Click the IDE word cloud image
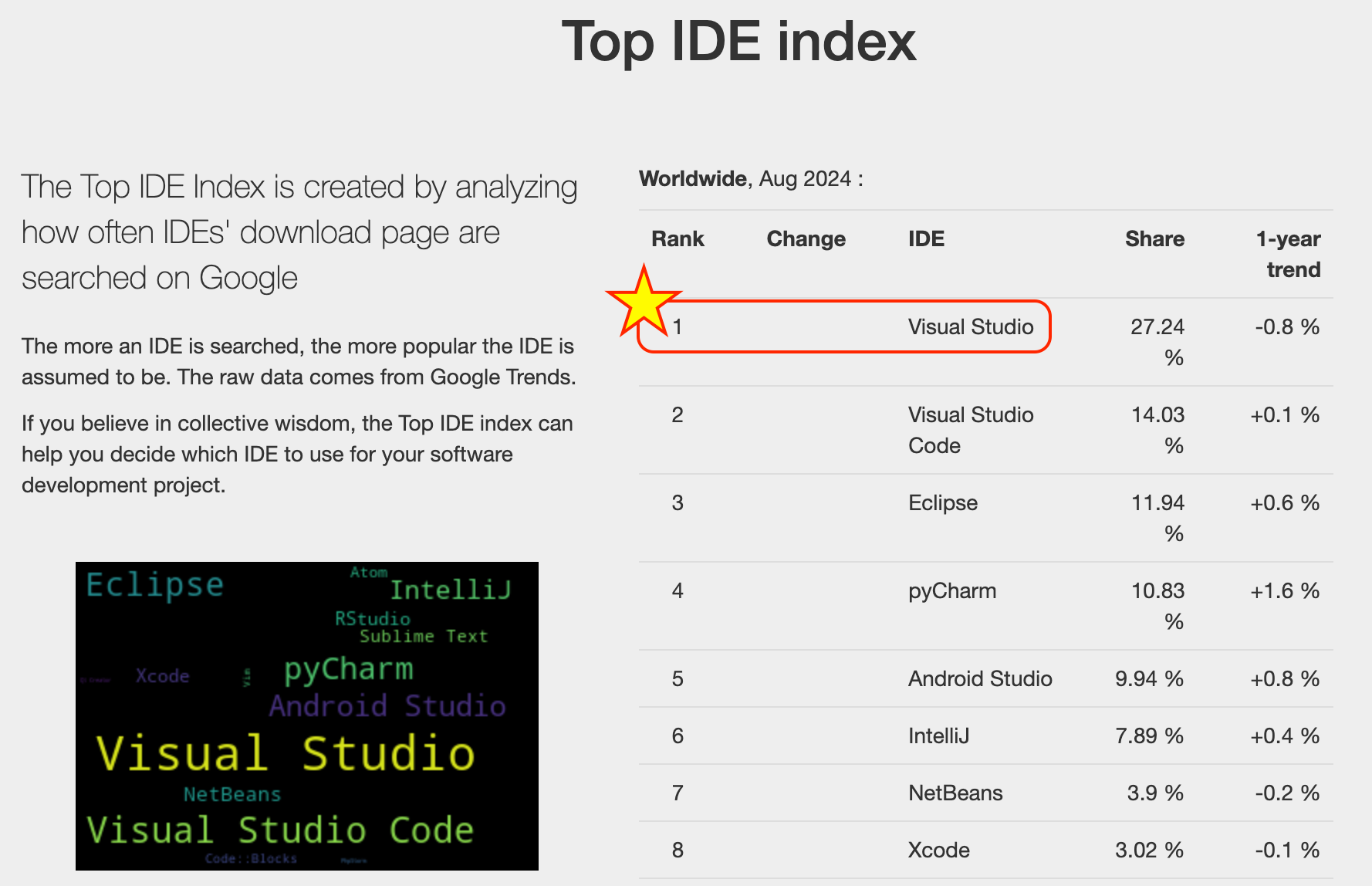The width and height of the screenshot is (1372, 886). point(307,716)
